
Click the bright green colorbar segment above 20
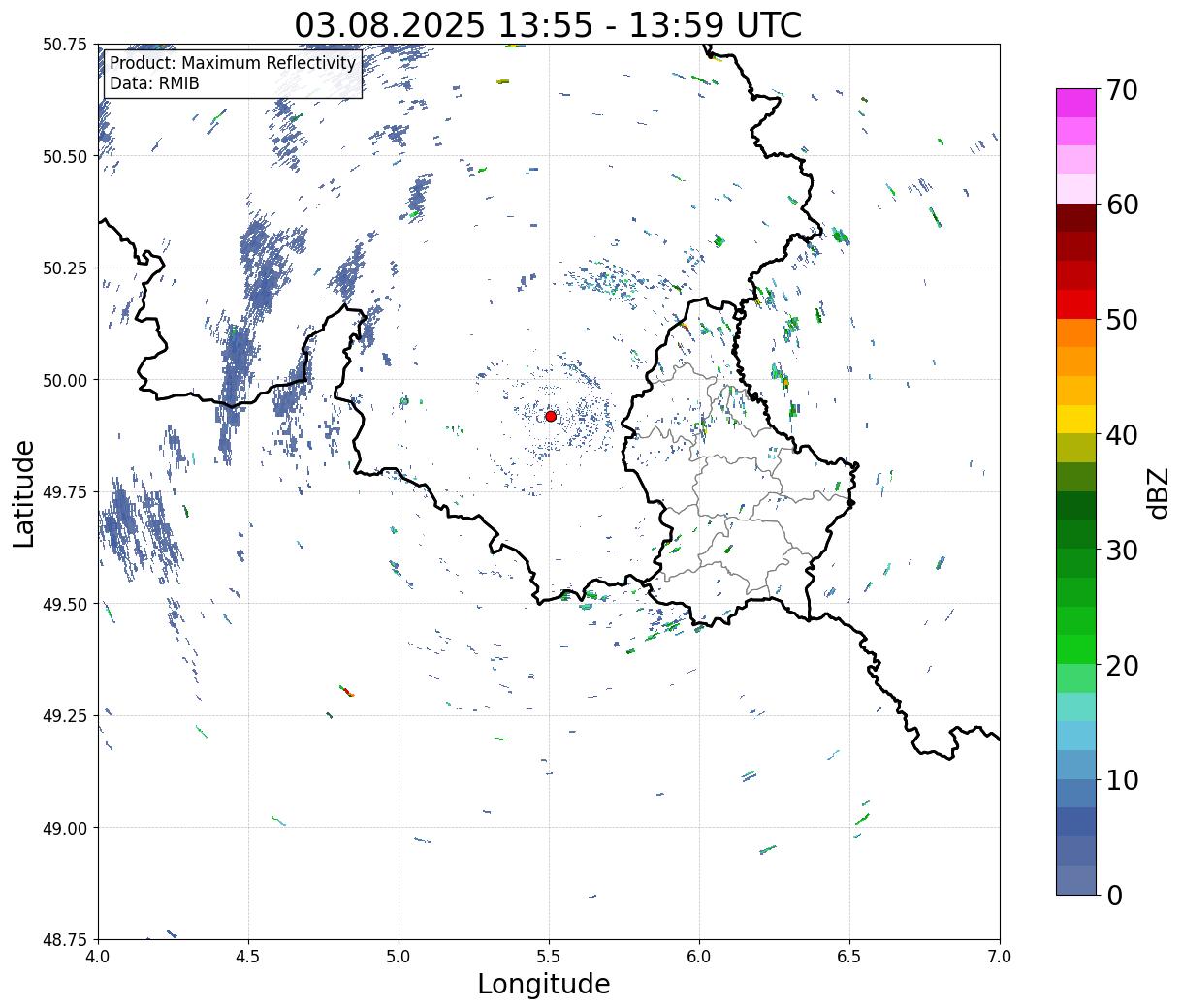tap(1076, 649)
